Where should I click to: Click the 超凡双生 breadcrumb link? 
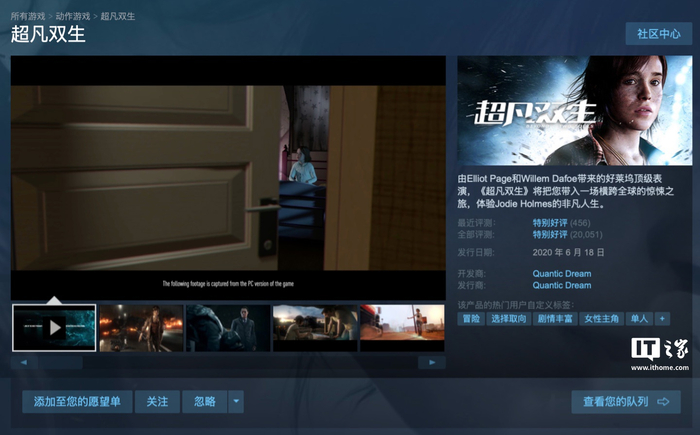pyautogui.click(x=117, y=17)
